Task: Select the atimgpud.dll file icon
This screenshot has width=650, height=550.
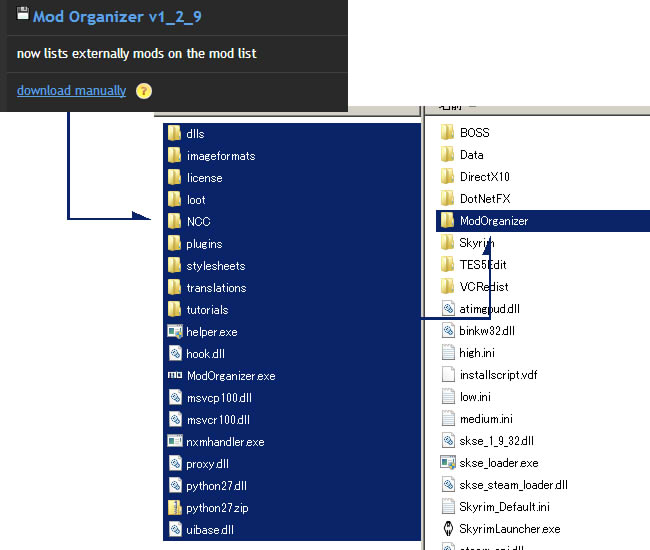Action: 448,308
